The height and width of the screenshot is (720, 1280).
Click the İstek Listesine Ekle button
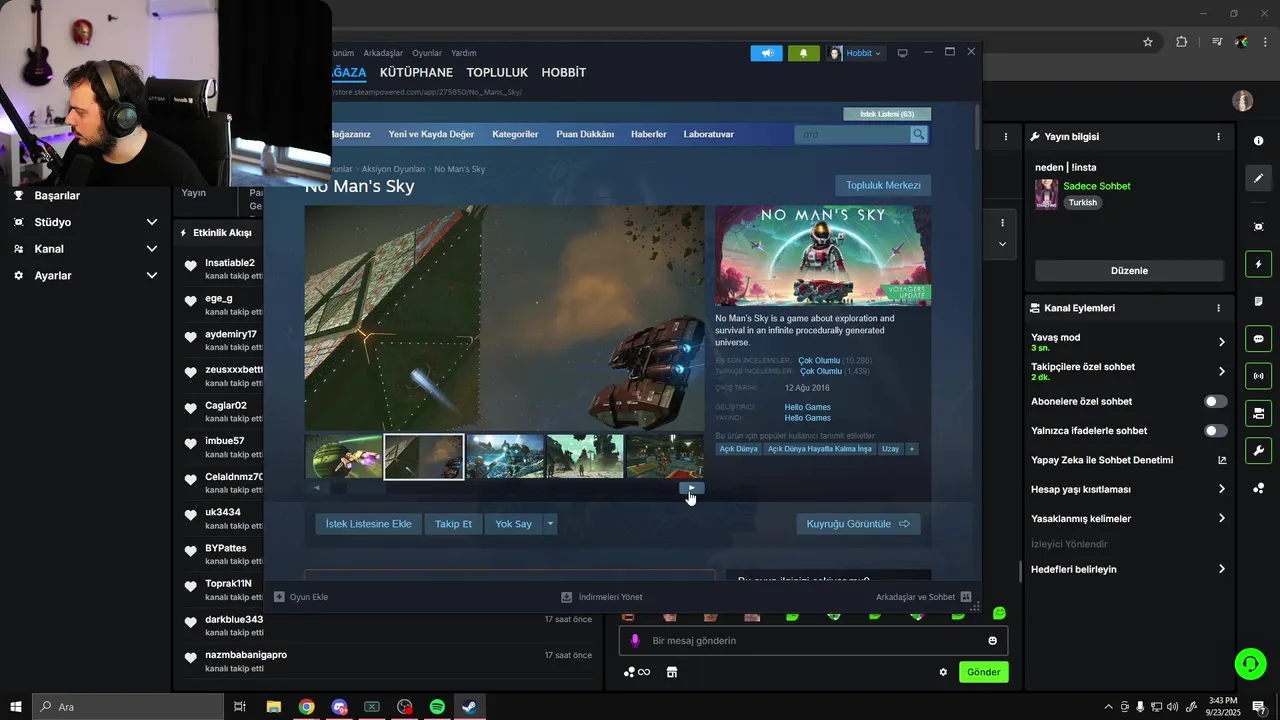(368, 524)
